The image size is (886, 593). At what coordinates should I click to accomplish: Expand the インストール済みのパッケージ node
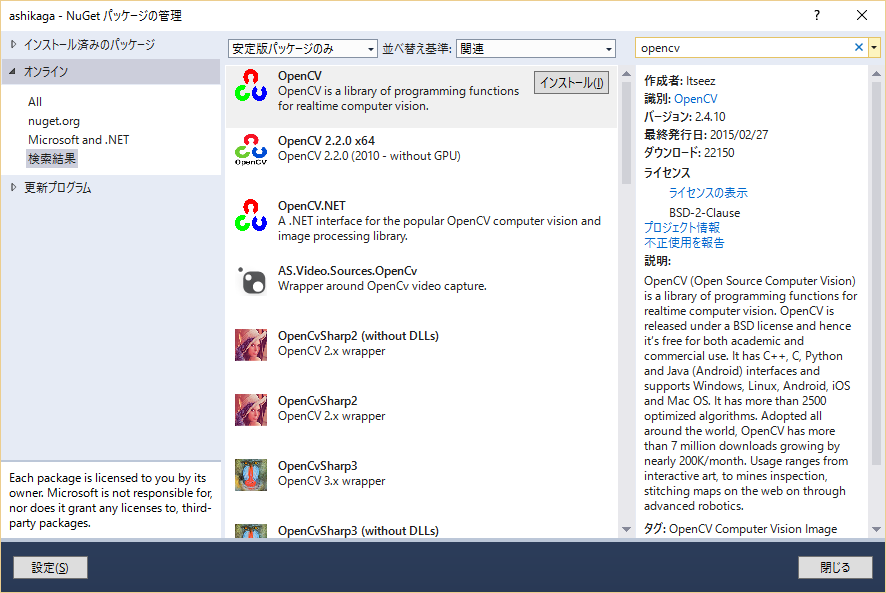pos(14,44)
